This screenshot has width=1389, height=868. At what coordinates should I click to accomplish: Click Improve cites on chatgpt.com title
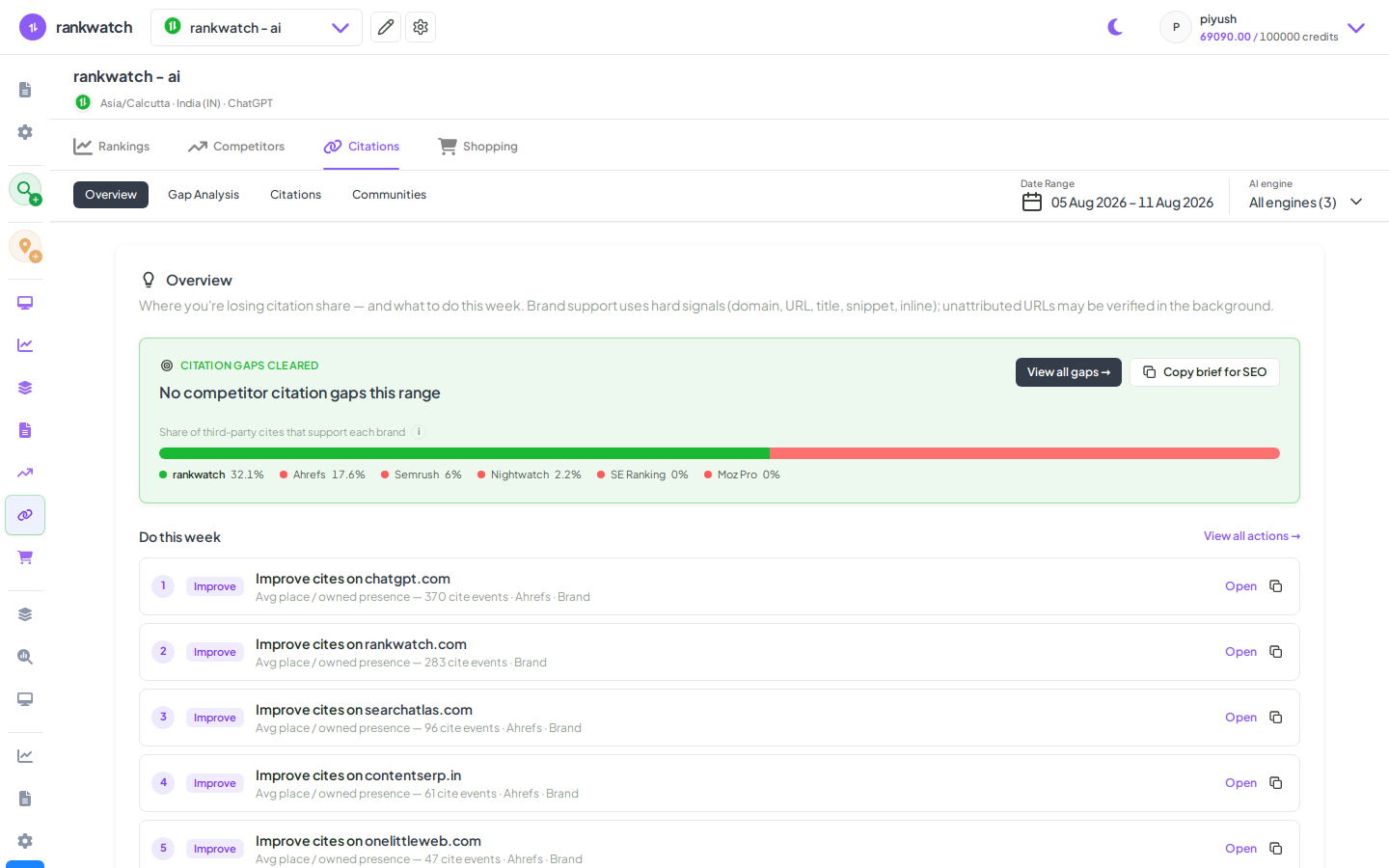[x=353, y=579]
